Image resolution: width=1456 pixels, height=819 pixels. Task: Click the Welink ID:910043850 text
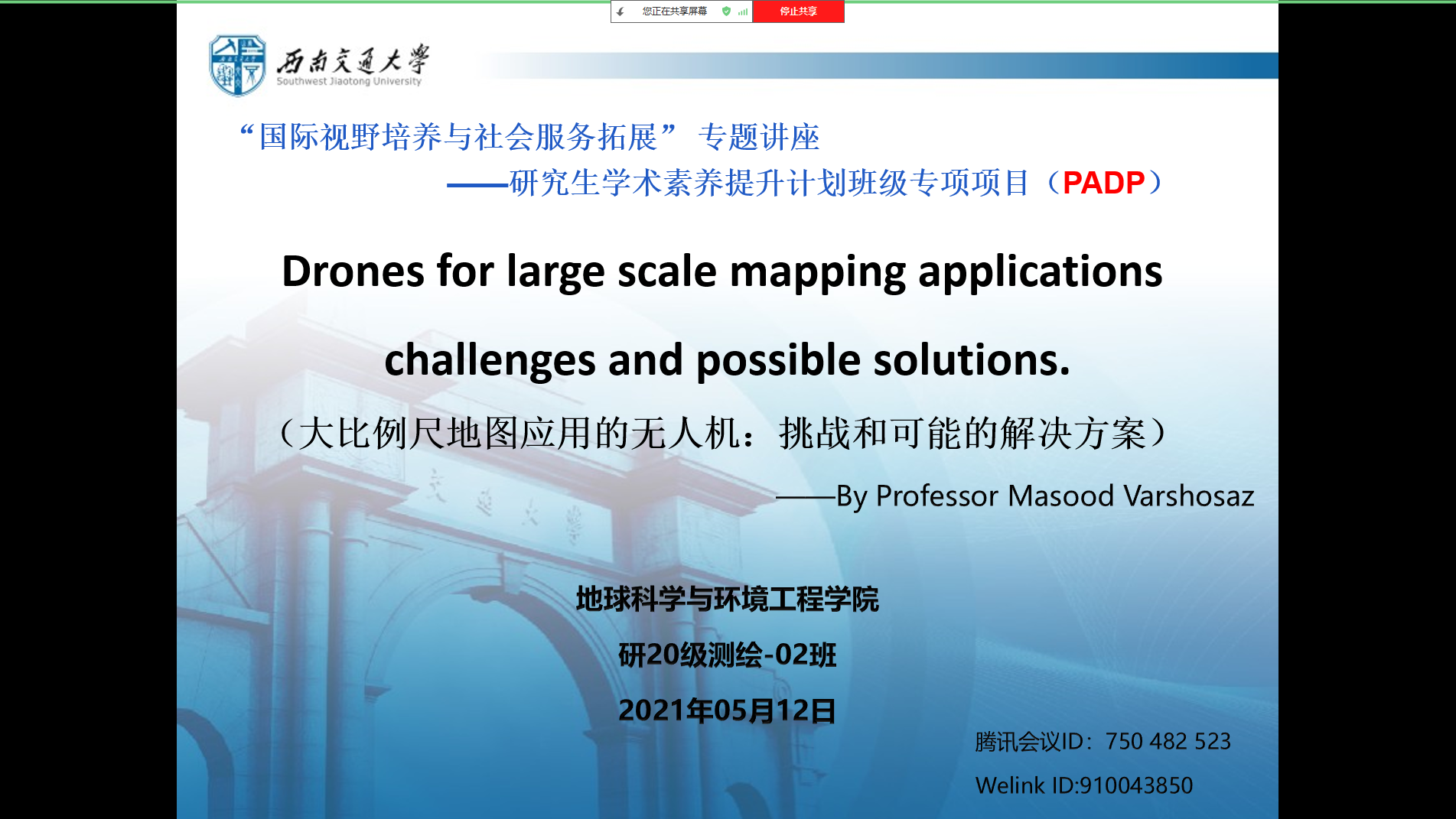click(x=1083, y=785)
